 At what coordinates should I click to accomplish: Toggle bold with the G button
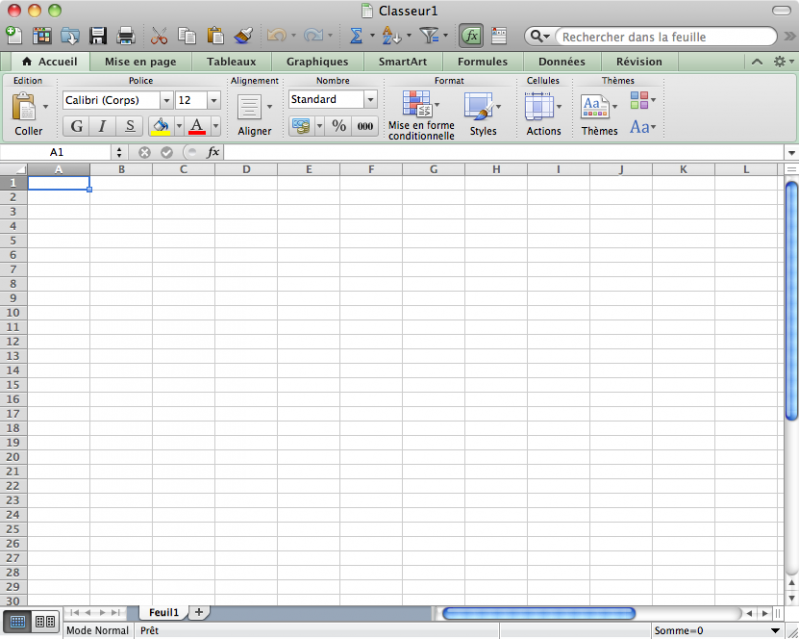click(x=76, y=126)
